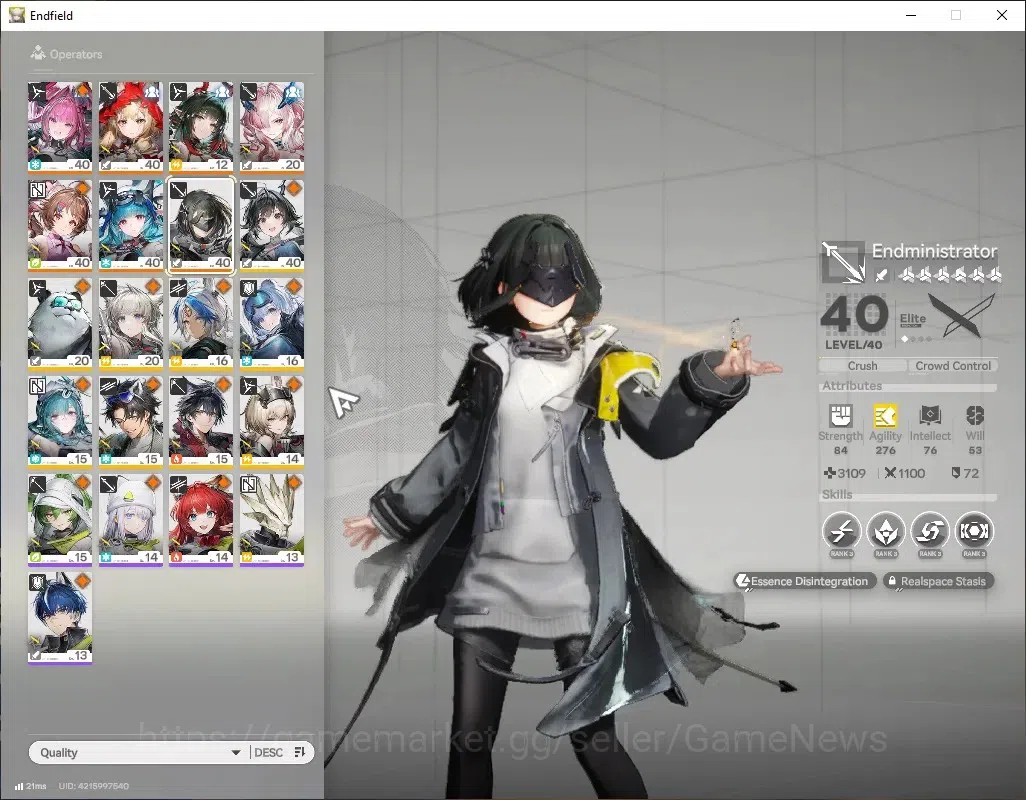This screenshot has height=800, width=1026.
Task: Click the Will brain icon
Action: point(975,415)
